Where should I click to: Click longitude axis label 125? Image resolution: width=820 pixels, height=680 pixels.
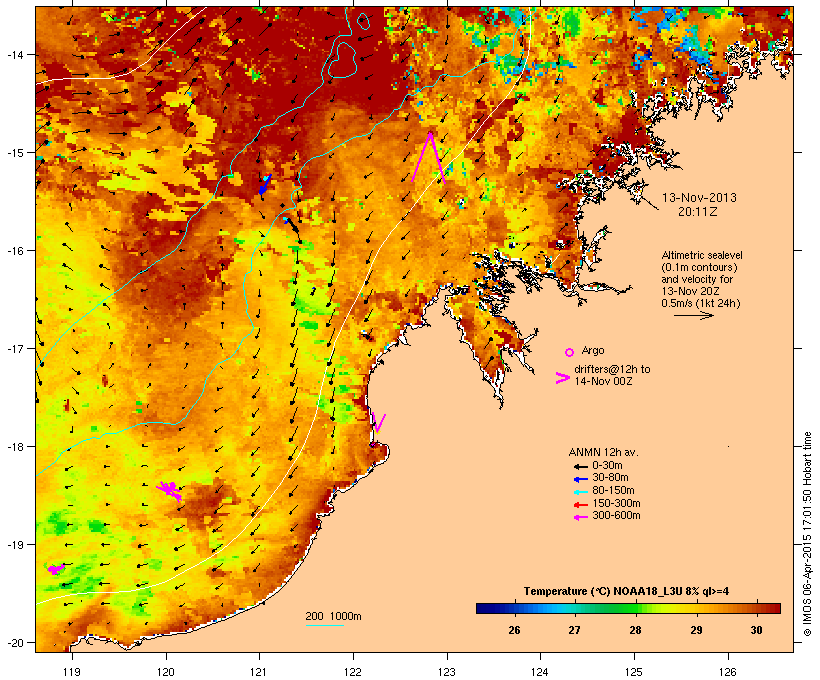coord(634,672)
